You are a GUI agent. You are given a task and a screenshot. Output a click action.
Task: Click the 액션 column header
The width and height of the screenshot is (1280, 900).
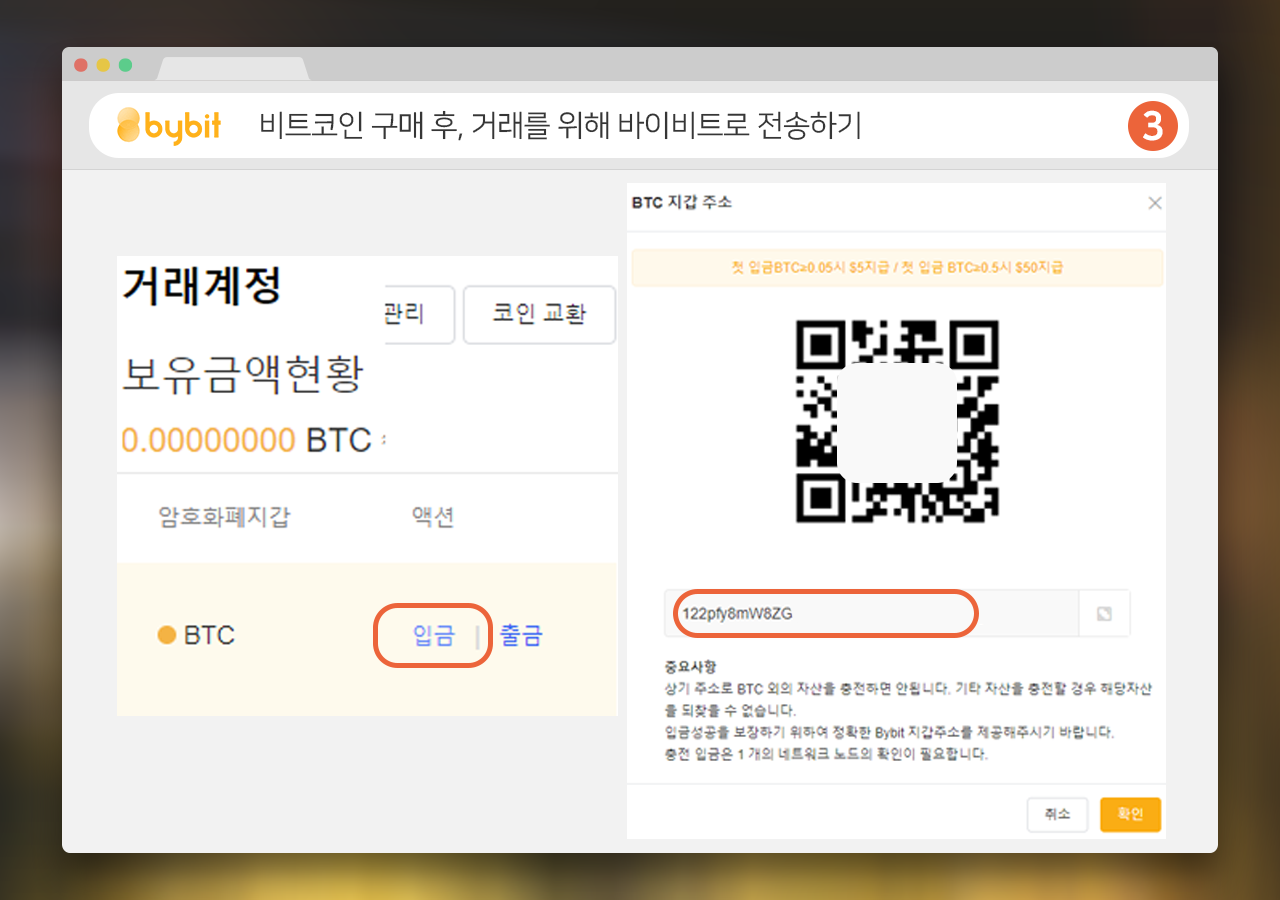433,517
